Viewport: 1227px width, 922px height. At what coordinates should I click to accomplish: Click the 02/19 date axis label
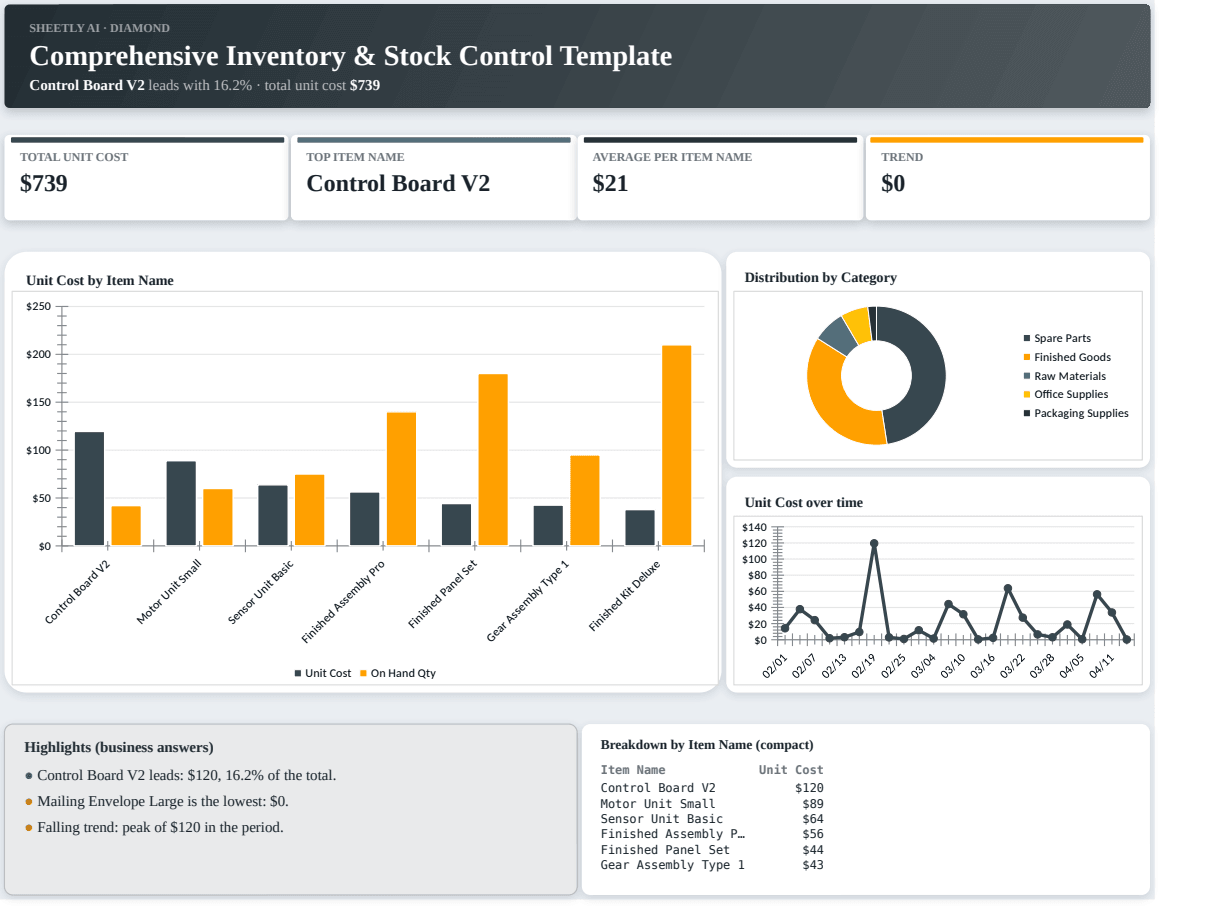point(862,665)
